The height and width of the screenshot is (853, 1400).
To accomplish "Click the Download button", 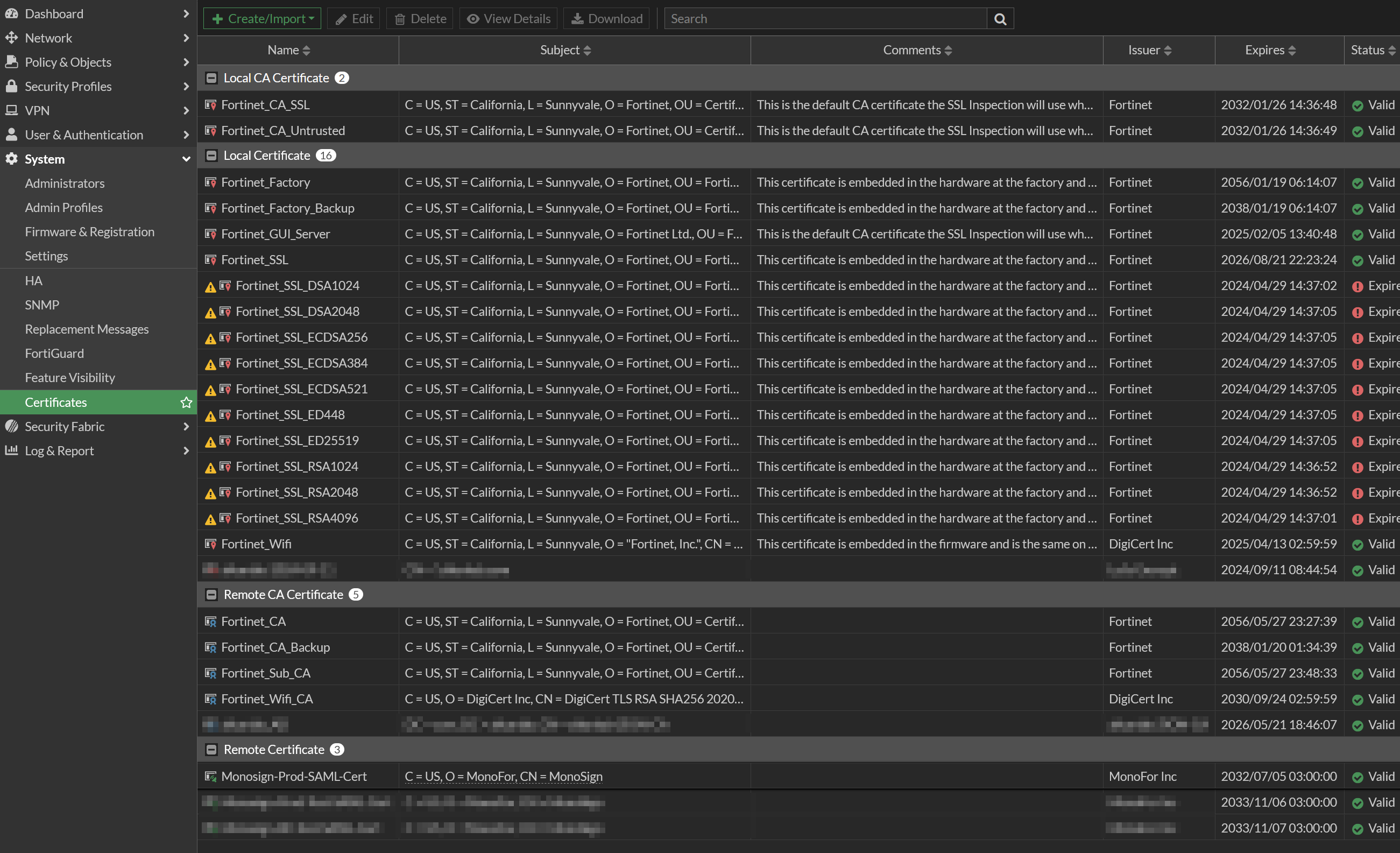I will (x=606, y=19).
